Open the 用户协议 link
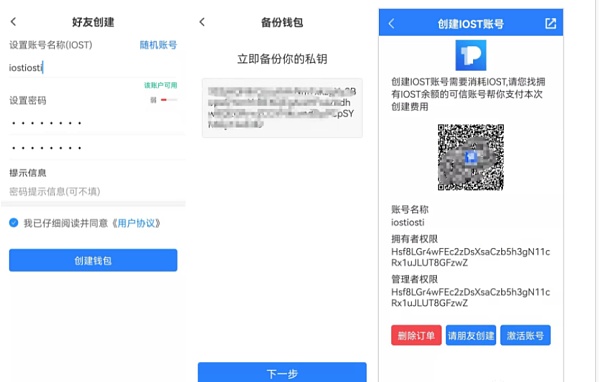Screen dimensions: 600x382 (x=136, y=223)
